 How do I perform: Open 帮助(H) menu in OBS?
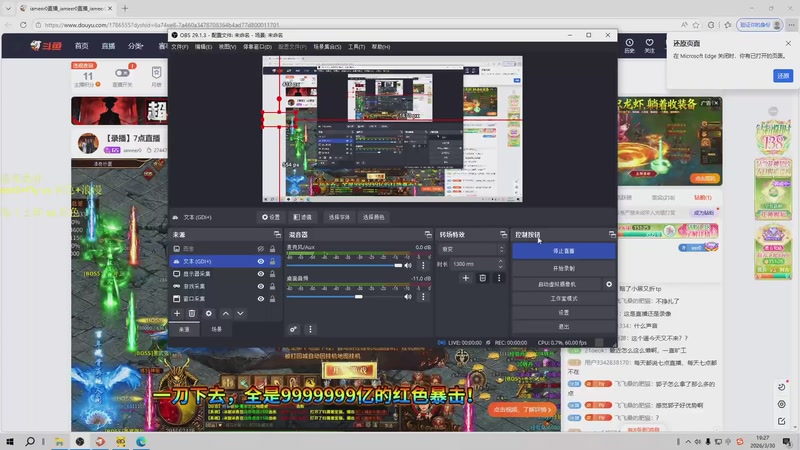pyautogui.click(x=381, y=46)
